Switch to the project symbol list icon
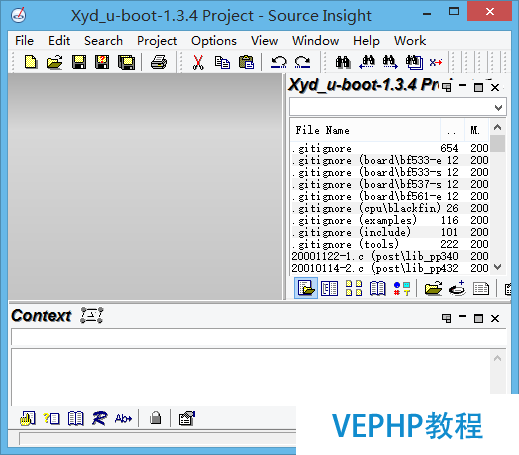 [x=329, y=288]
